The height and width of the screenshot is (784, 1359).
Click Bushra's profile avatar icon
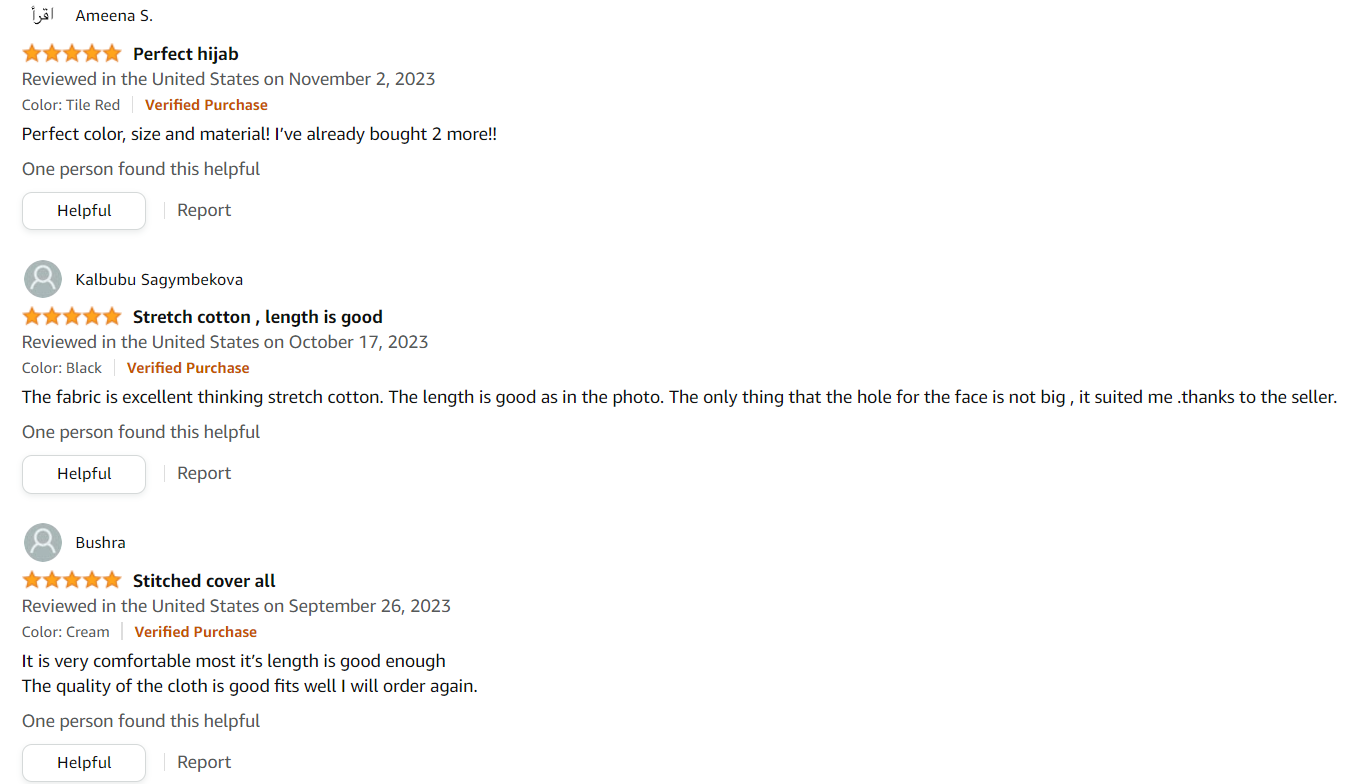point(43,542)
